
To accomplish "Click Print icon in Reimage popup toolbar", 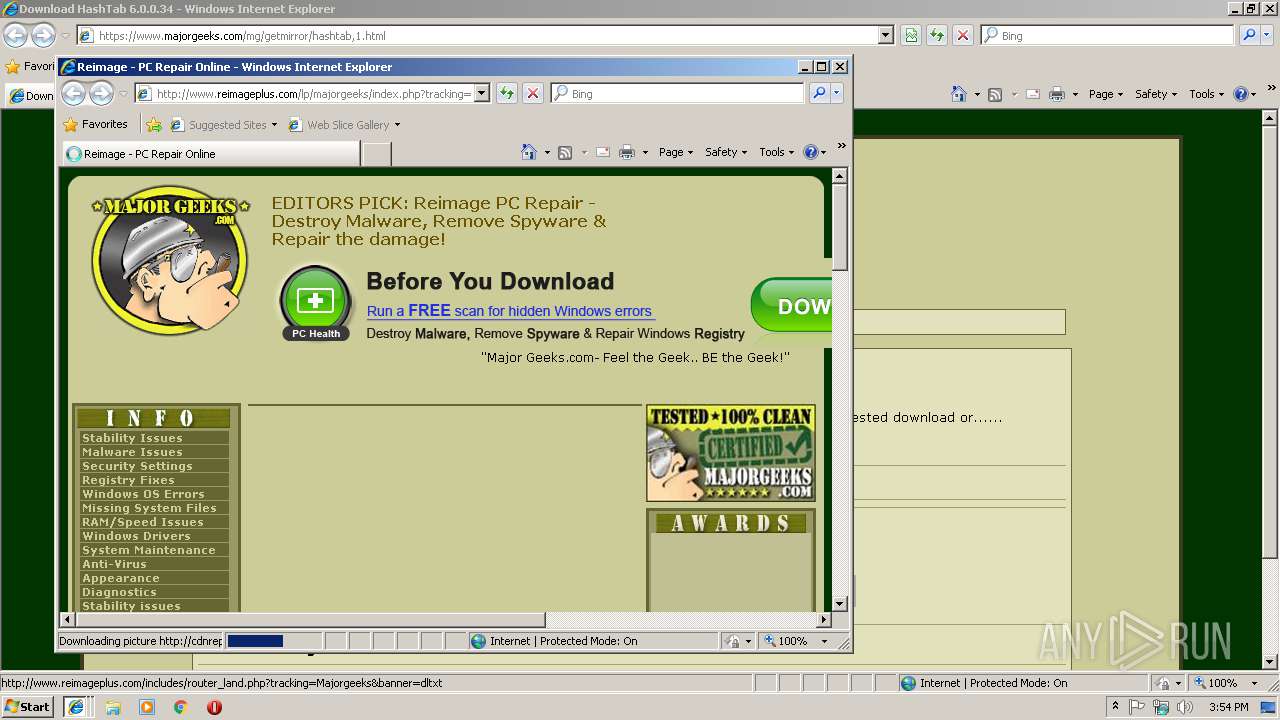I will click(627, 152).
